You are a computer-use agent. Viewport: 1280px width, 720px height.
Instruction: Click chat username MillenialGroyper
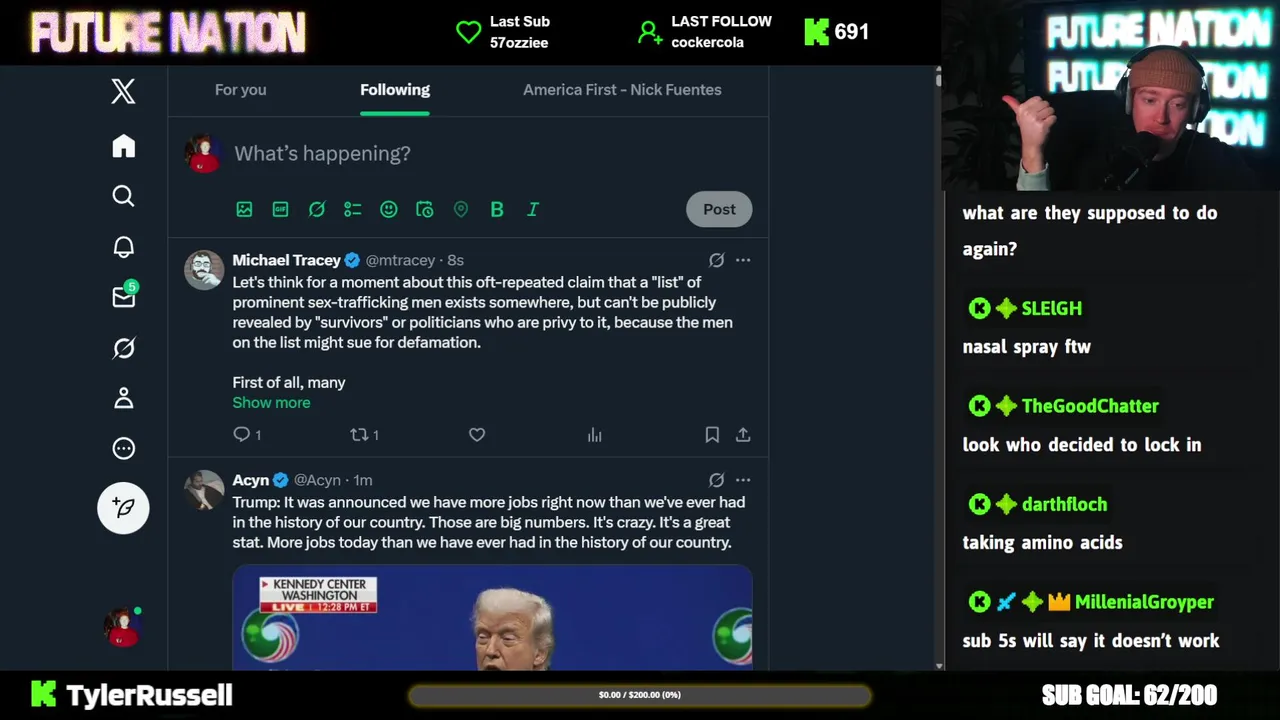click(1144, 602)
